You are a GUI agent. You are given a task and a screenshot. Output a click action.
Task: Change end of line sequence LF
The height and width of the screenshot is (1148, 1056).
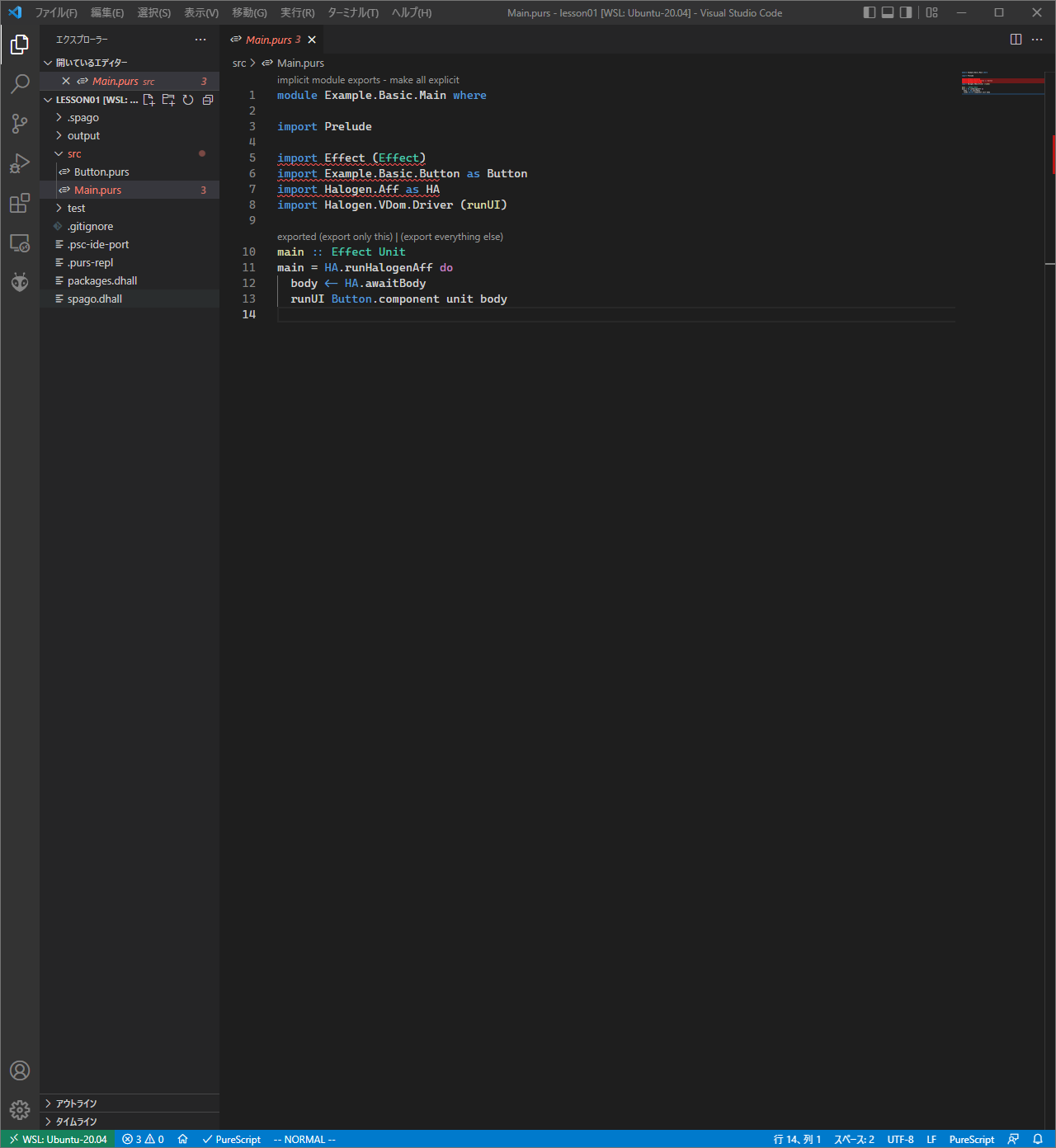pos(931,1139)
